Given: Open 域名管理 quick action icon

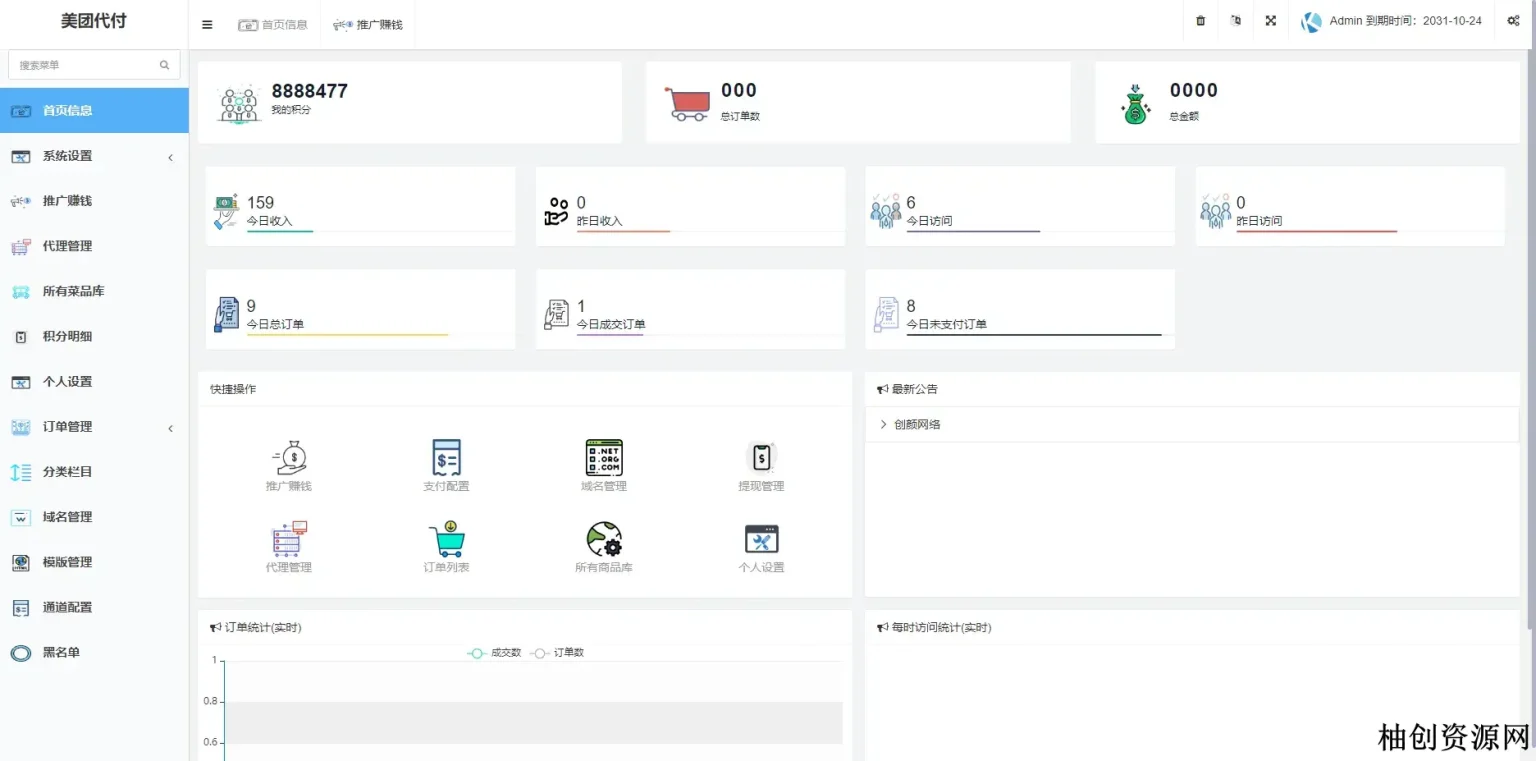Looking at the screenshot, I should 603,458.
